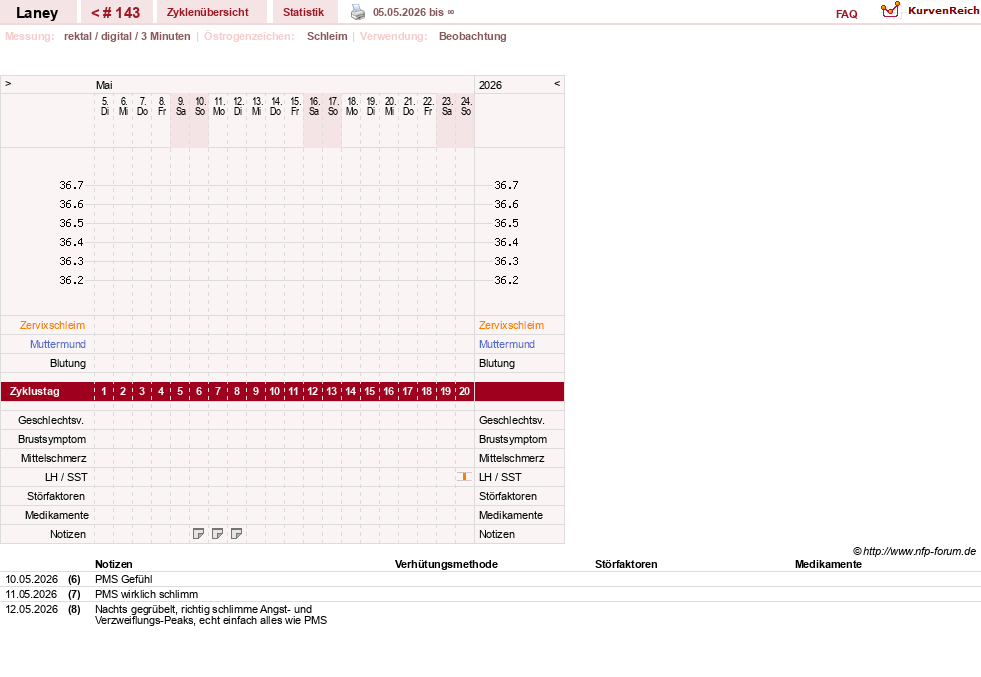Click the left Notizen row label
Viewport: 981px width, 677px height.
point(68,534)
